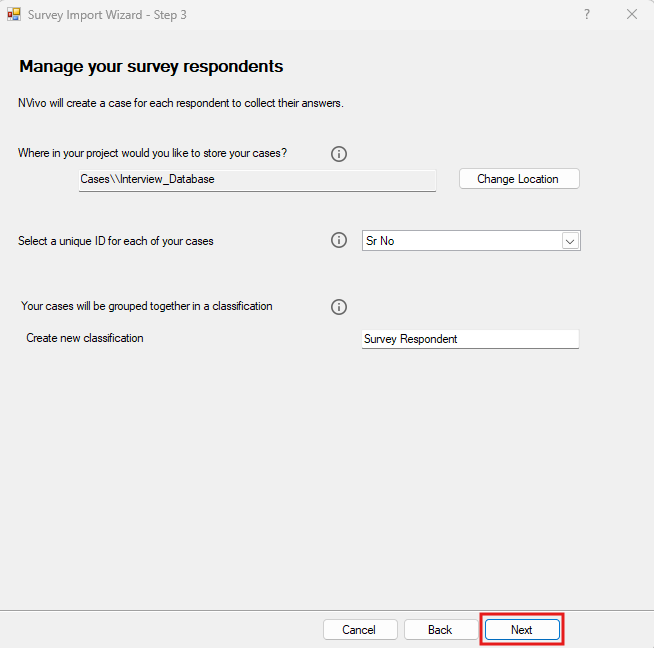Image resolution: width=654 pixels, height=648 pixels.
Task: Cancel the survey import wizard
Action: (x=360, y=629)
